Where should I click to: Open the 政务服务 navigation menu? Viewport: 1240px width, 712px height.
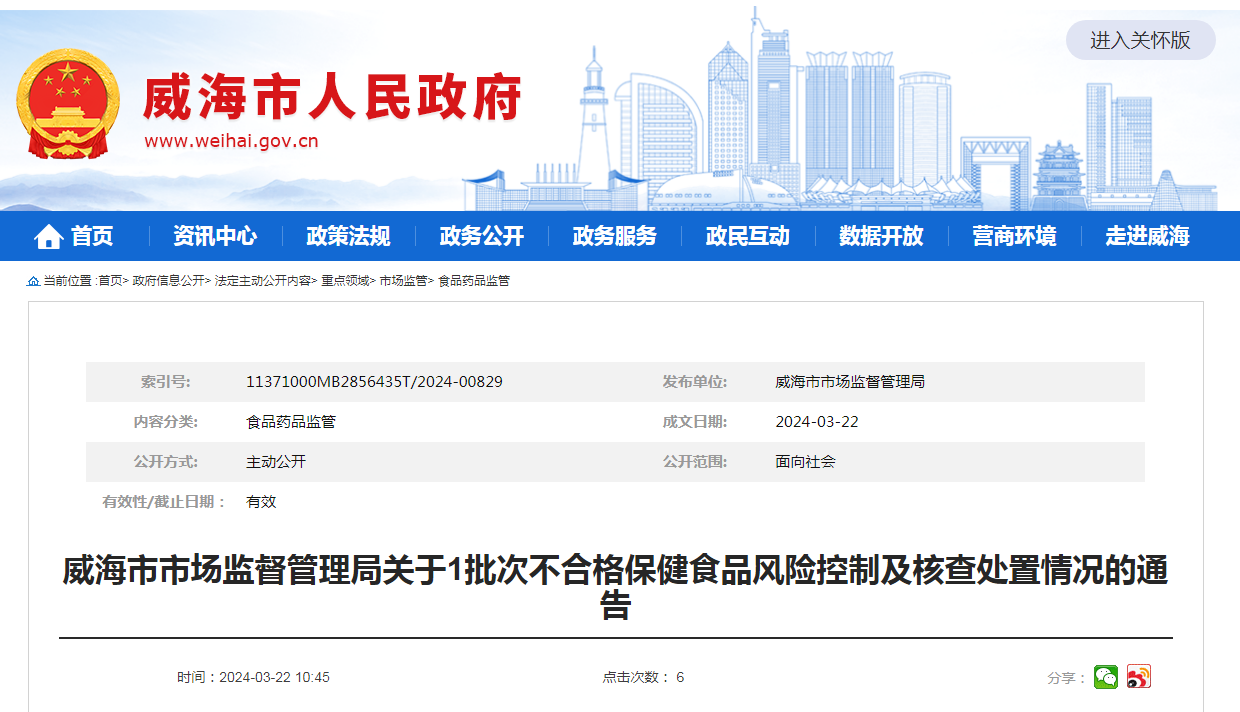(x=614, y=236)
